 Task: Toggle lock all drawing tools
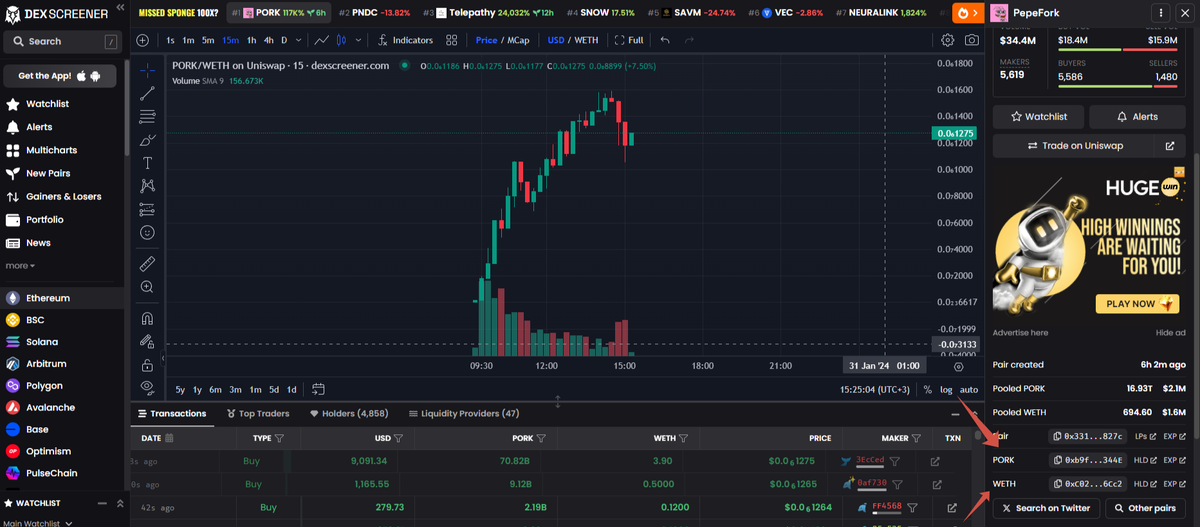click(x=147, y=365)
